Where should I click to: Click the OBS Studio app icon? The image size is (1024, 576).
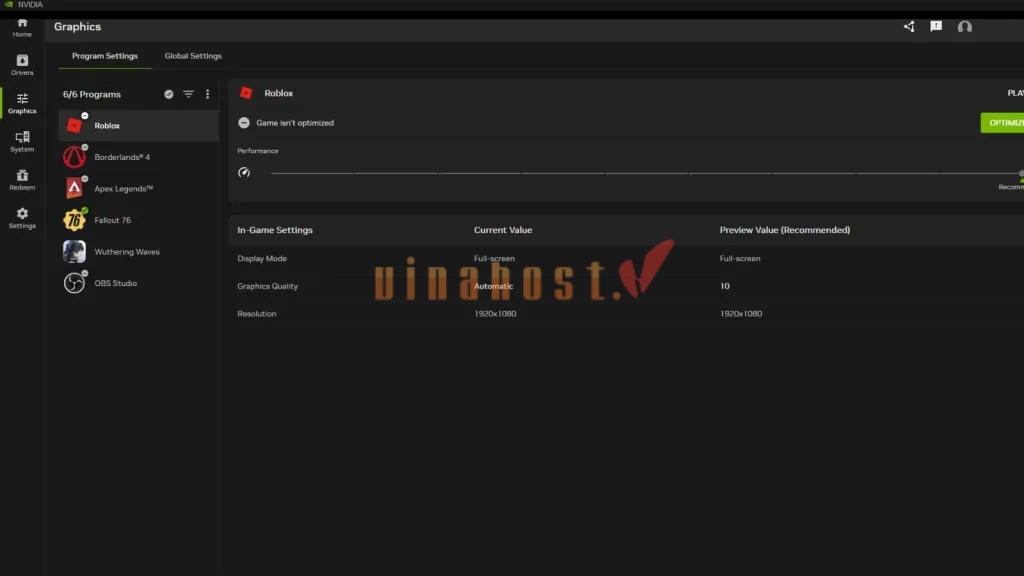(74, 283)
